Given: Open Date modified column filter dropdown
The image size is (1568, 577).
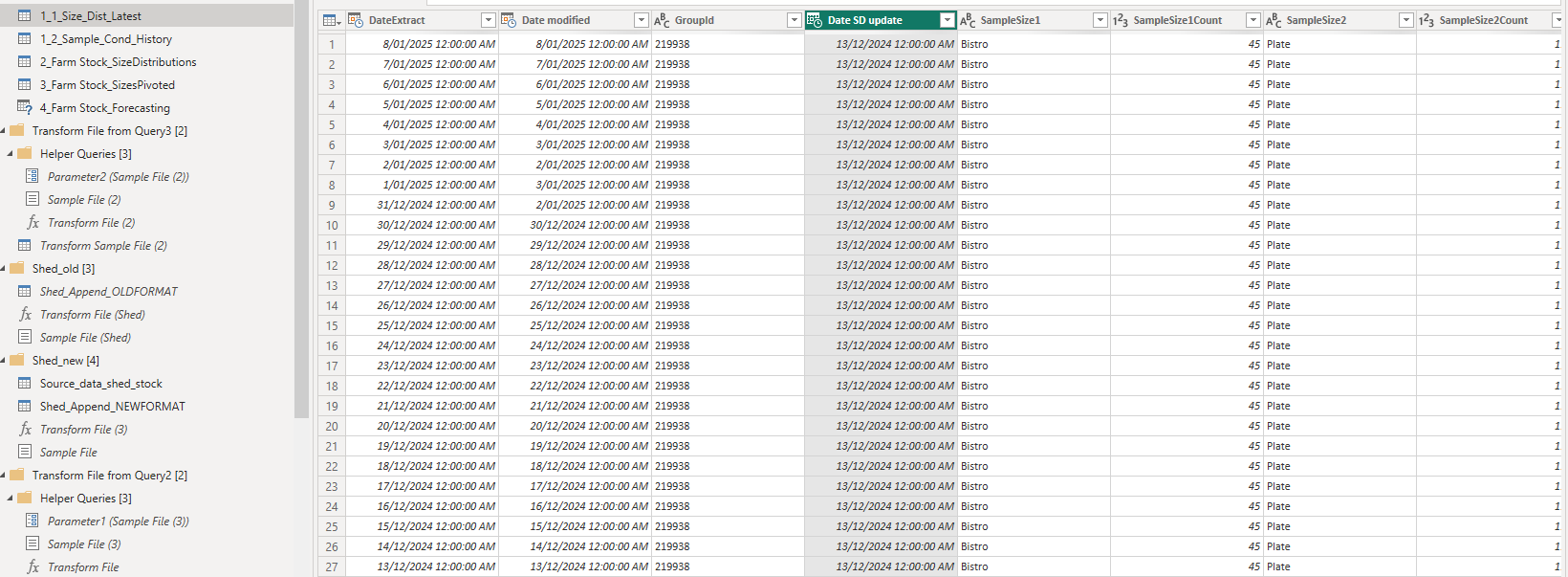Looking at the screenshot, I should point(641,20).
